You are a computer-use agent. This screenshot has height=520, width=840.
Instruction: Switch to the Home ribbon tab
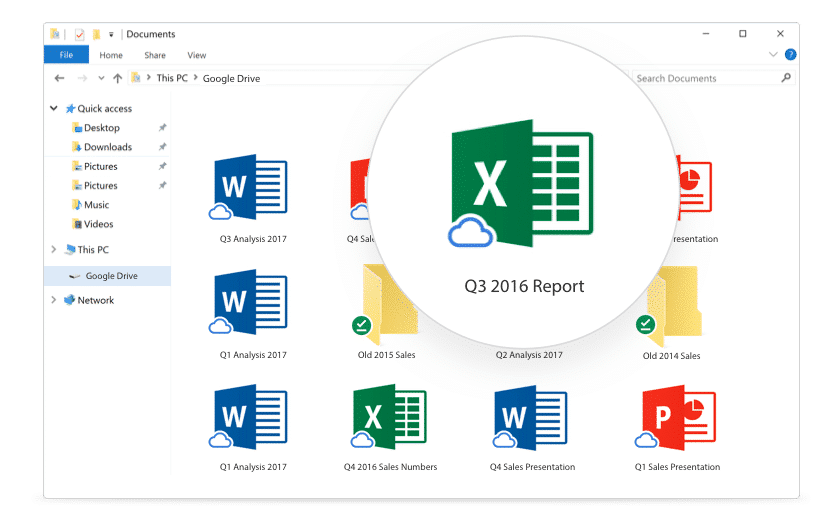[111, 55]
